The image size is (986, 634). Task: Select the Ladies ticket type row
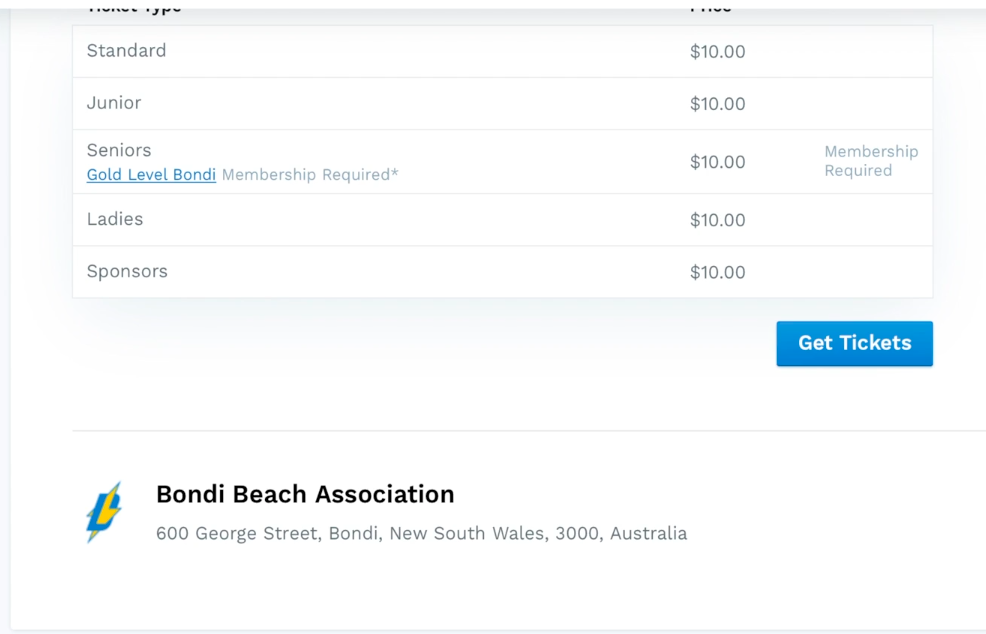502,220
